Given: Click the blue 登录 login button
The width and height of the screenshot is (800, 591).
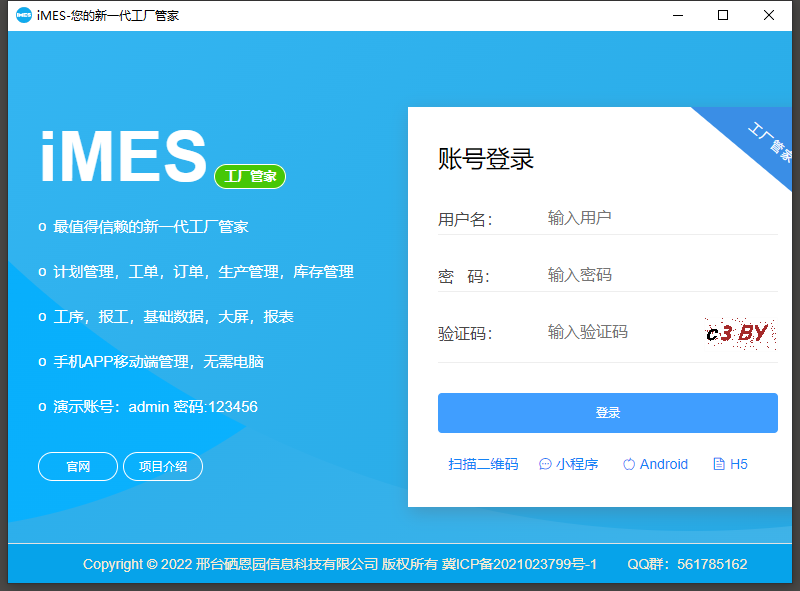Looking at the screenshot, I should coord(608,413).
